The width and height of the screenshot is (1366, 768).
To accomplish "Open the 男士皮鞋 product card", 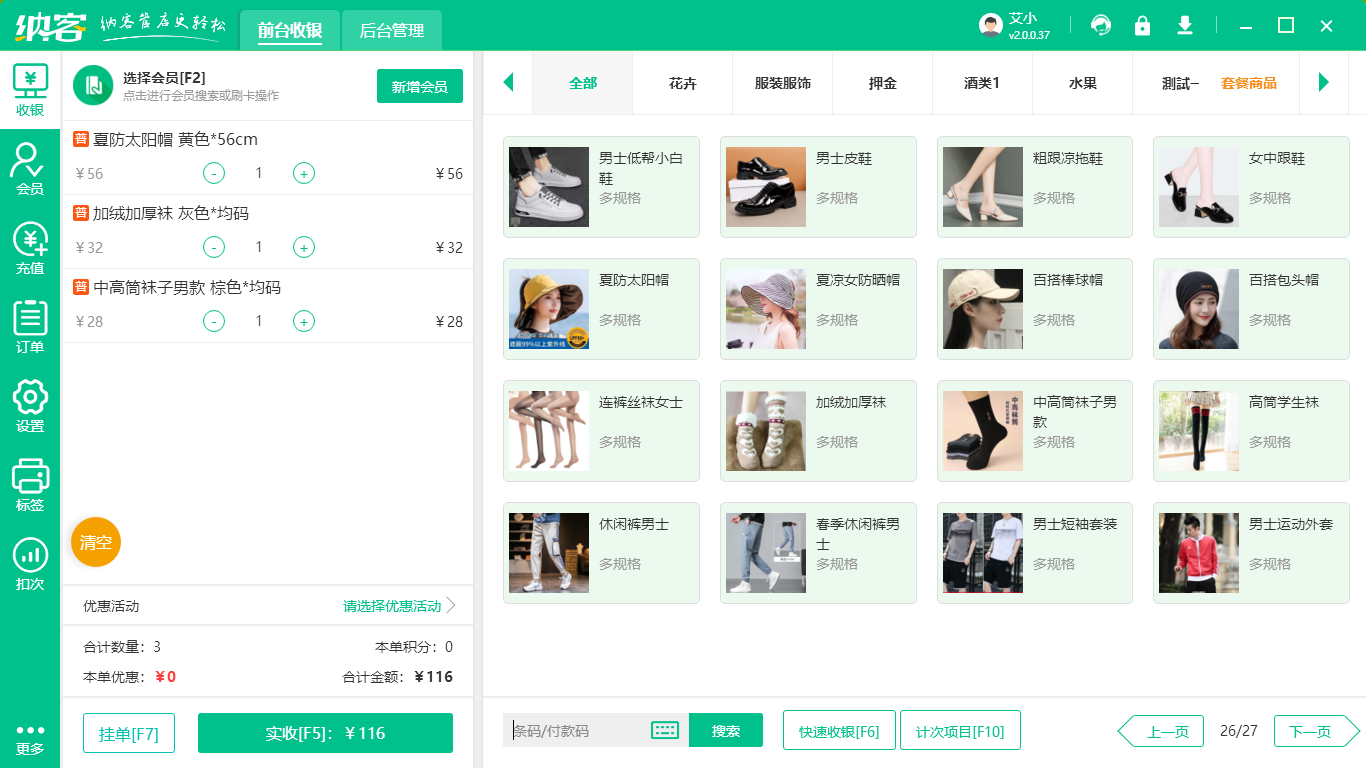I will click(x=817, y=187).
